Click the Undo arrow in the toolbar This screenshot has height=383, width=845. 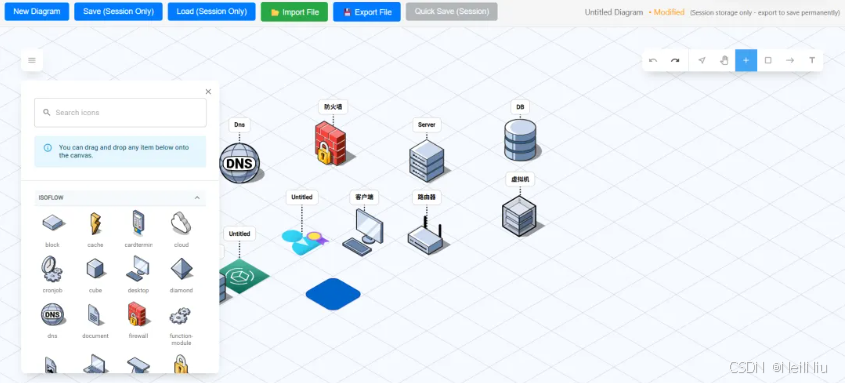tap(653, 60)
